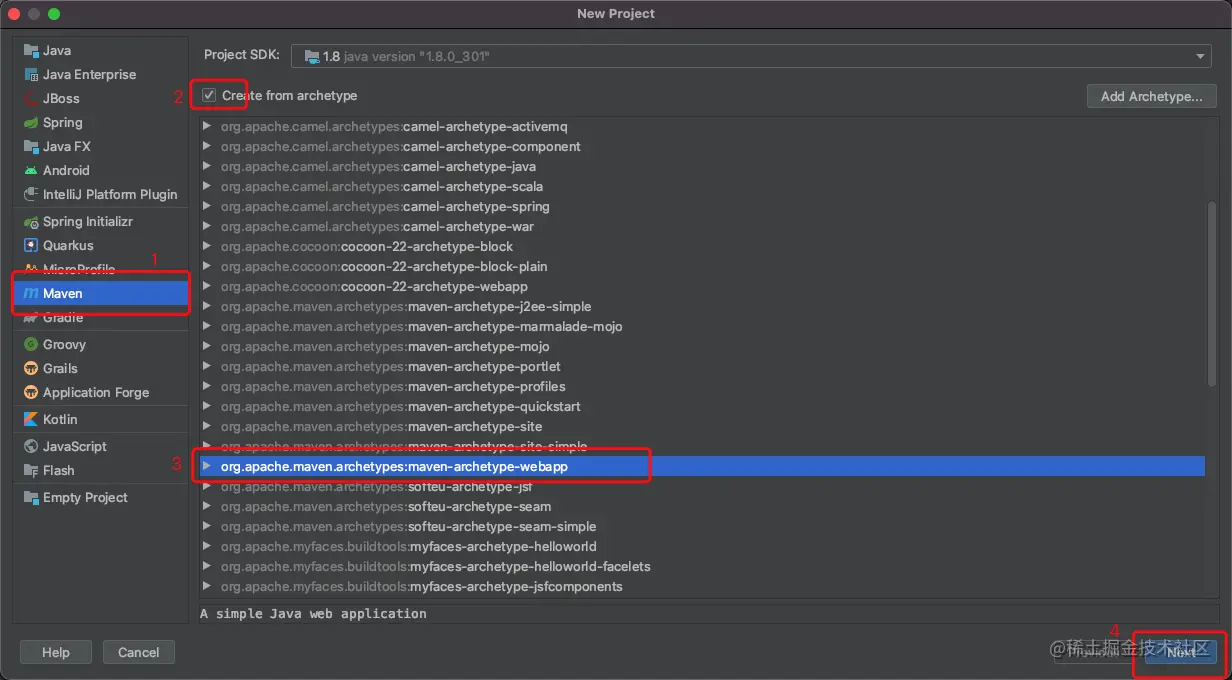The image size is (1232, 680).
Task: Click the Spring Initializr icon
Action: [31, 221]
